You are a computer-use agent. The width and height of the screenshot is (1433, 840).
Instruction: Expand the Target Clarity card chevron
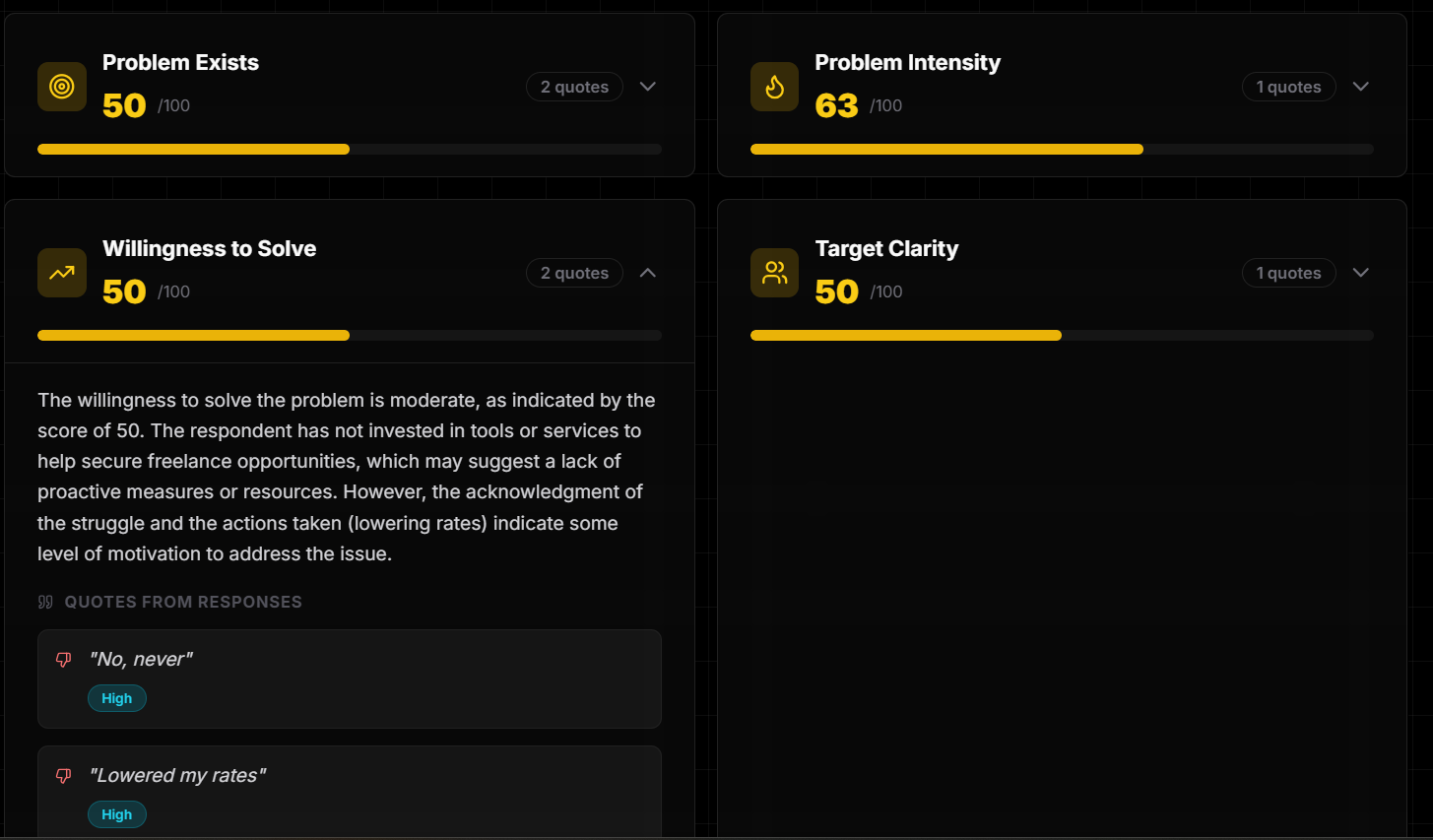point(1361,273)
